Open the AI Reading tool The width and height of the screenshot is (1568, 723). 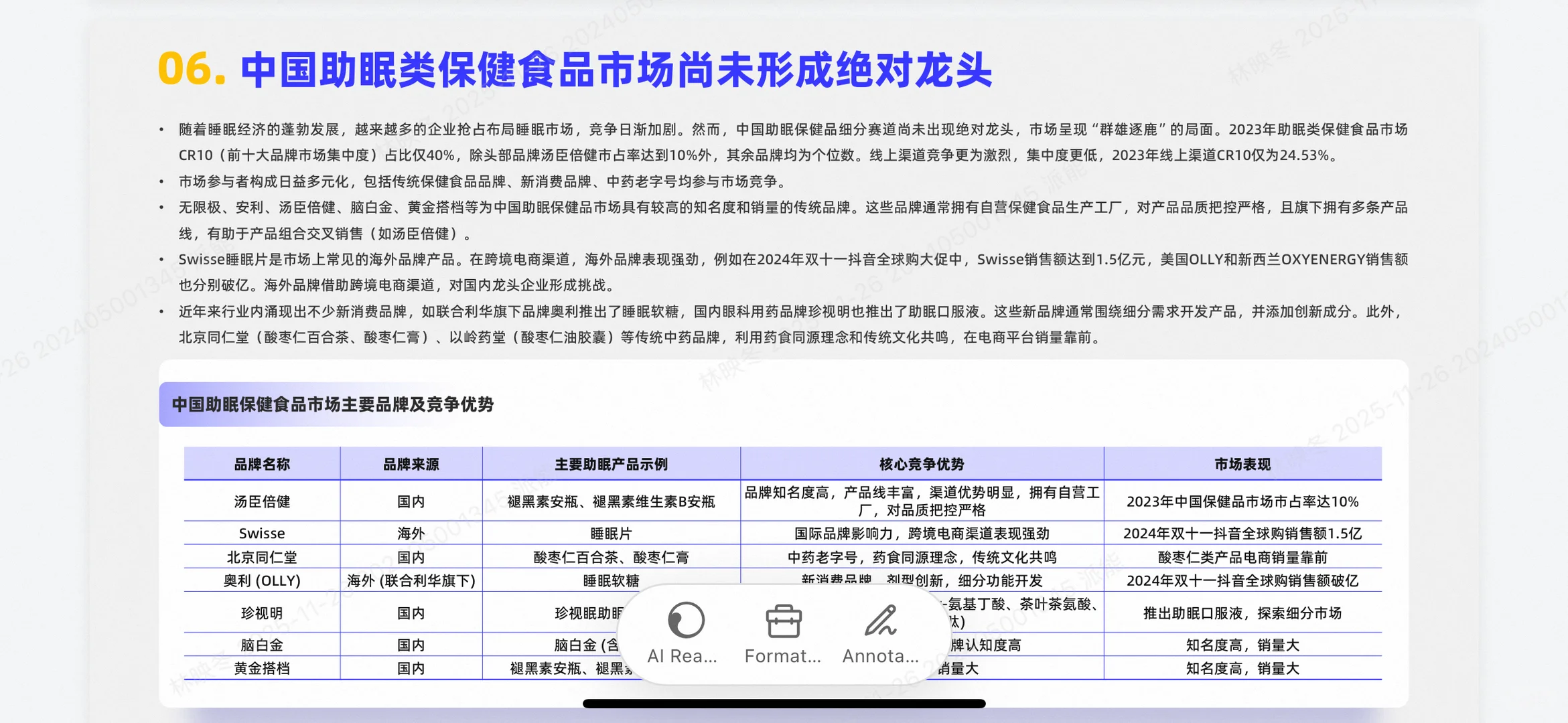pos(682,629)
